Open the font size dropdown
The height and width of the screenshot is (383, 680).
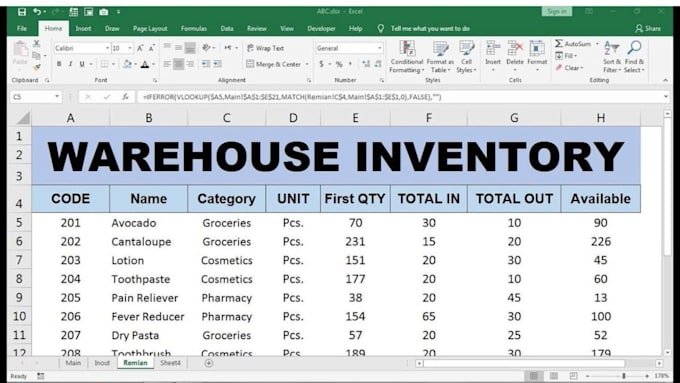pyautogui.click(x=130, y=48)
